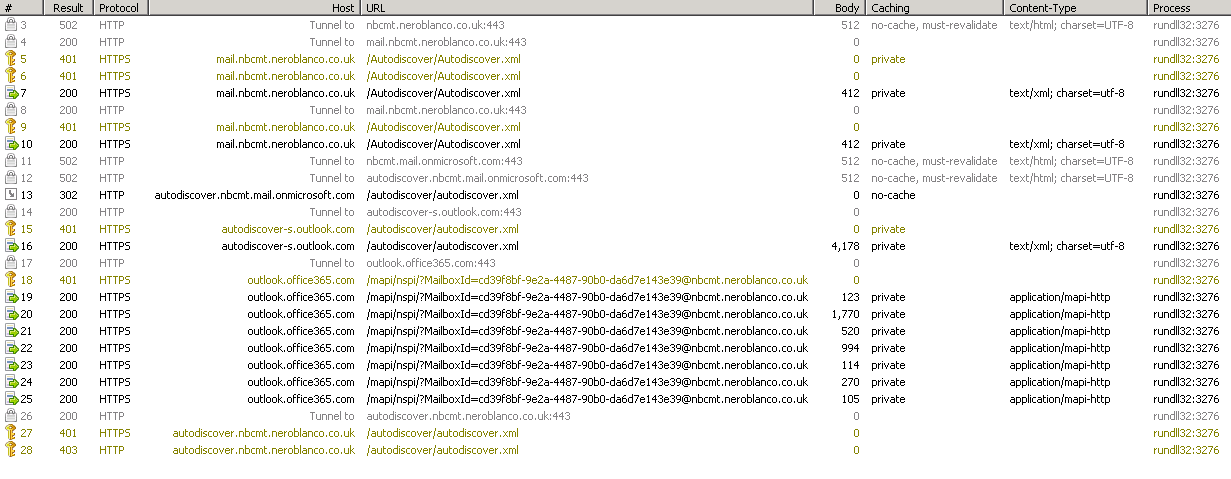Click URL nbcmt.mail.onmicrosoft.com:443 in session 11
Screen dimensions: 1231x479
444,161
